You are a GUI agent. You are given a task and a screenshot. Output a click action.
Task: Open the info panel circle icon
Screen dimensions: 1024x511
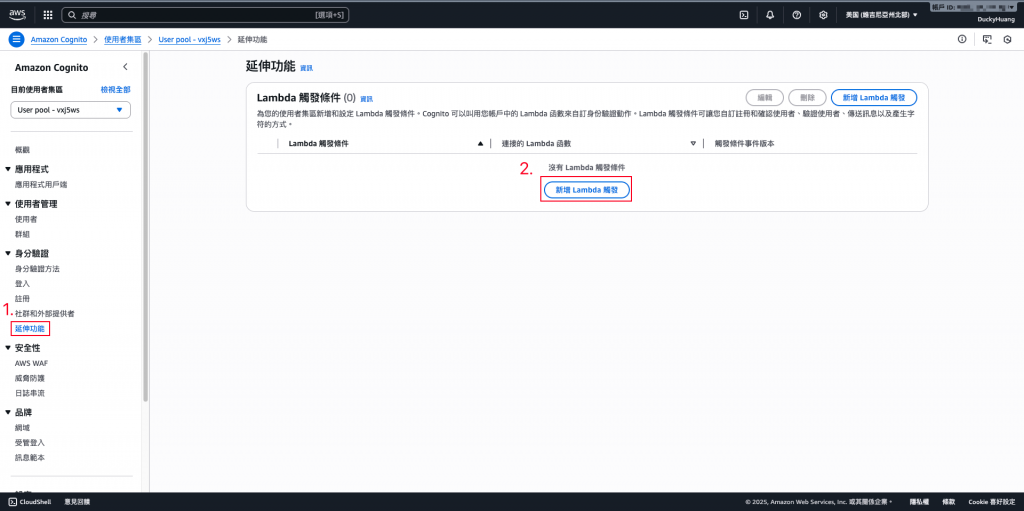pyautogui.click(x=962, y=39)
